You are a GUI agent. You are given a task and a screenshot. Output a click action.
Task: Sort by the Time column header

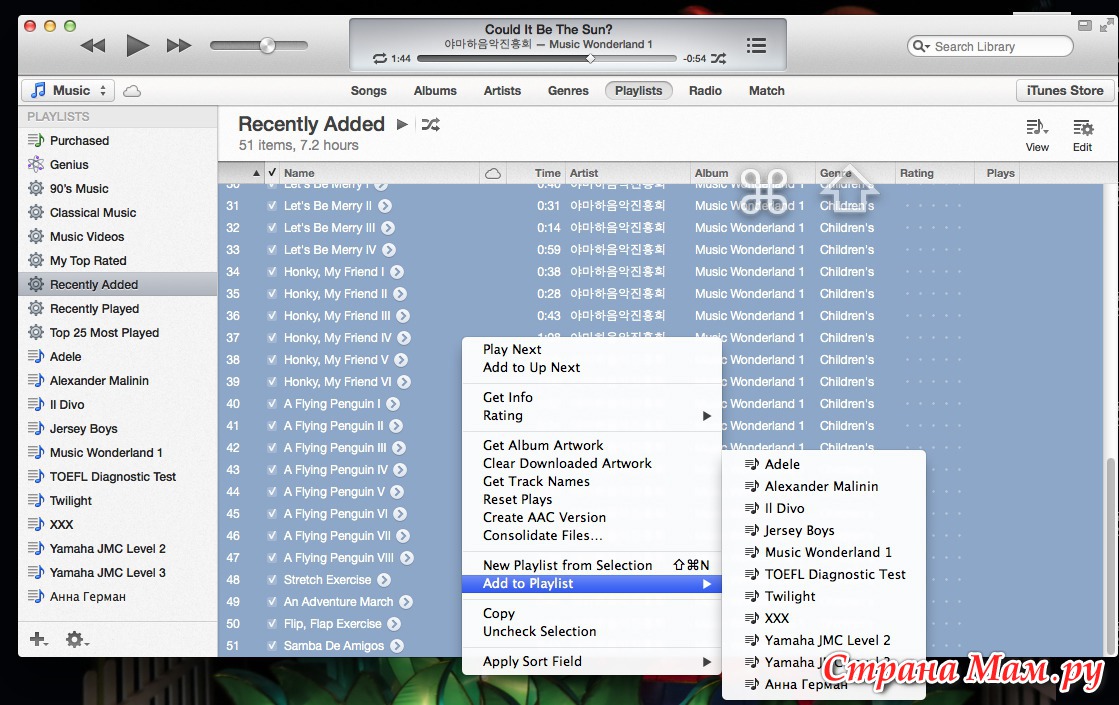pos(547,173)
